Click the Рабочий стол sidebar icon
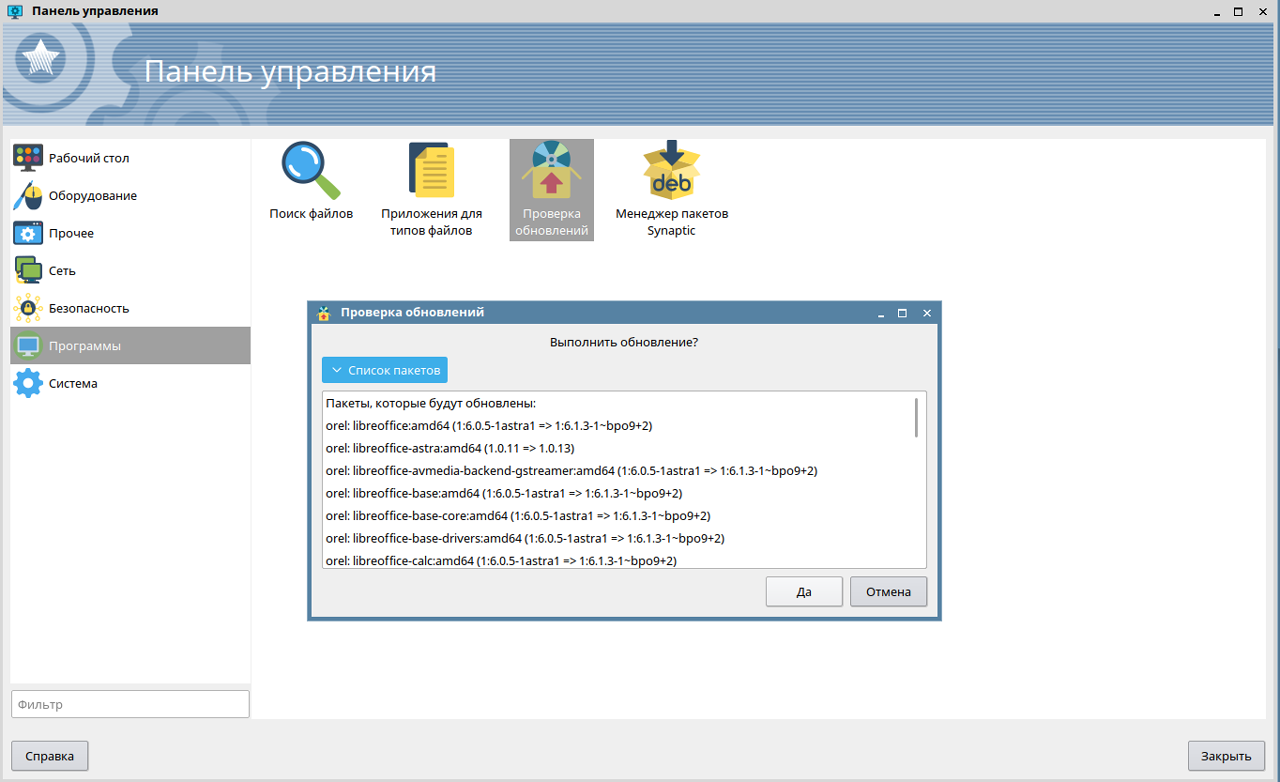Viewport: 1280px width, 782px height. pyautogui.click(x=28, y=158)
